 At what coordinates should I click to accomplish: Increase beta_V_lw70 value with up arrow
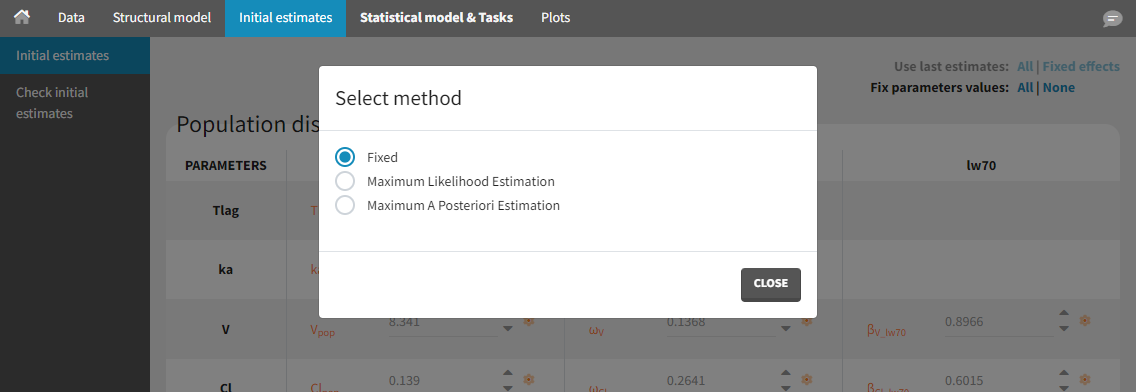point(1064,313)
